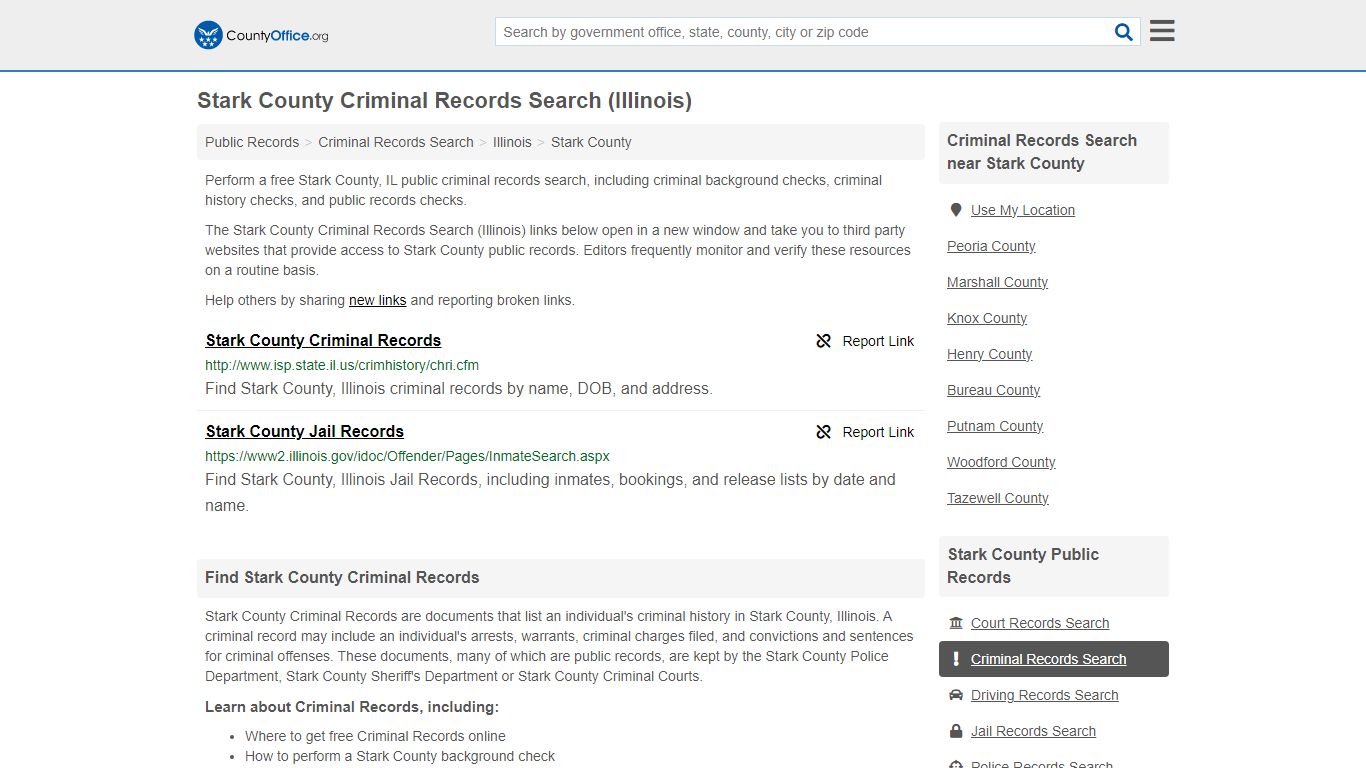Open Peoria County link
The height and width of the screenshot is (768, 1366).
pyautogui.click(x=991, y=246)
